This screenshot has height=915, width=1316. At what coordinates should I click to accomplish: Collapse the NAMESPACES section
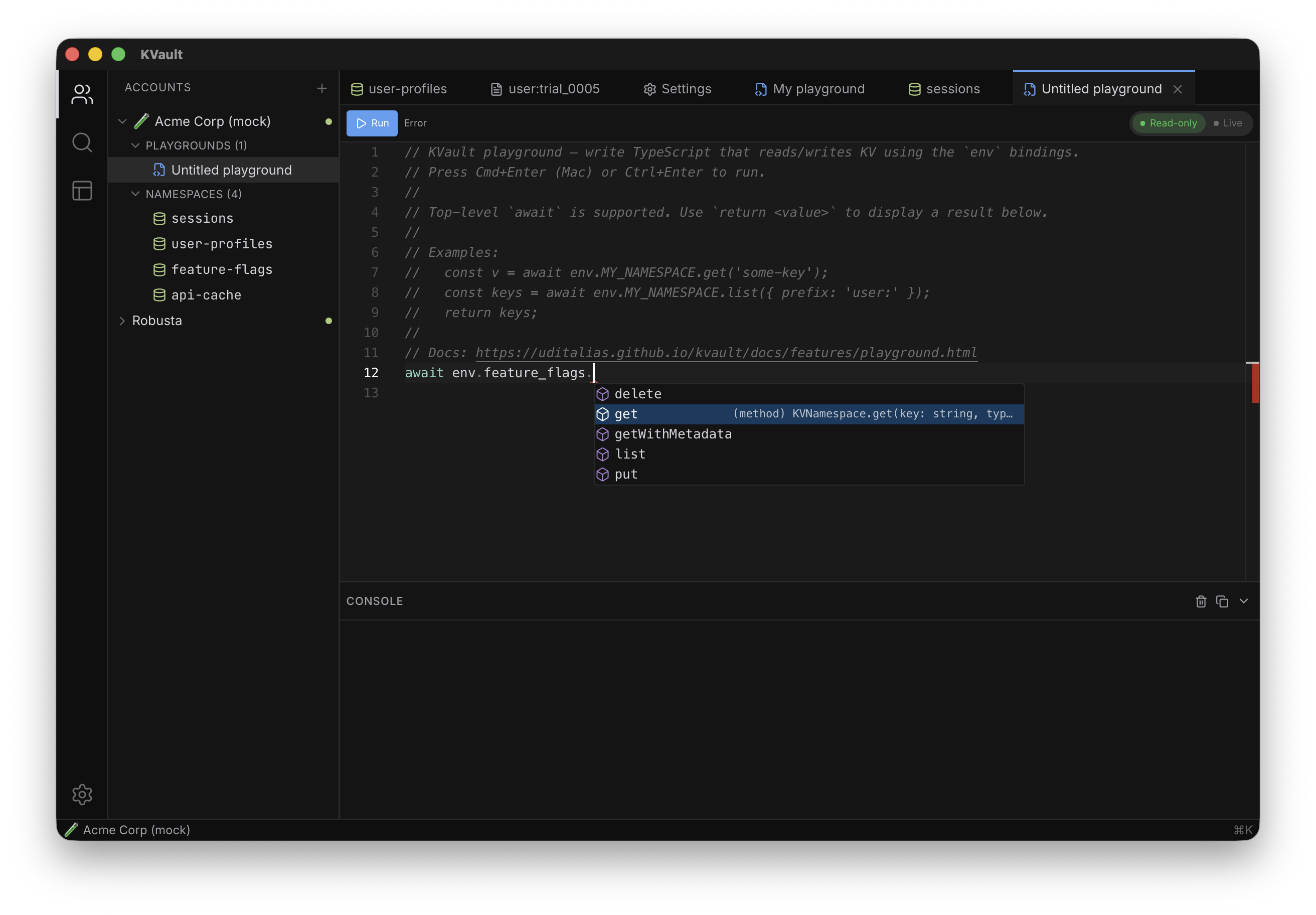click(135, 194)
